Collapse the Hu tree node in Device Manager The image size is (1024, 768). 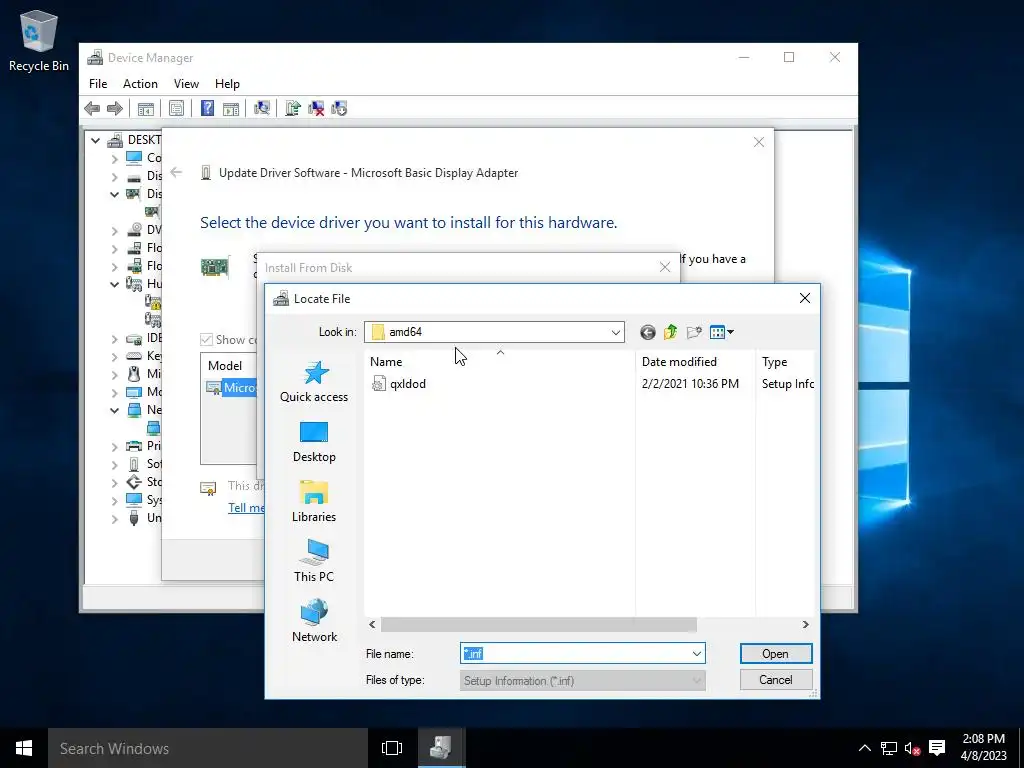[x=114, y=284]
